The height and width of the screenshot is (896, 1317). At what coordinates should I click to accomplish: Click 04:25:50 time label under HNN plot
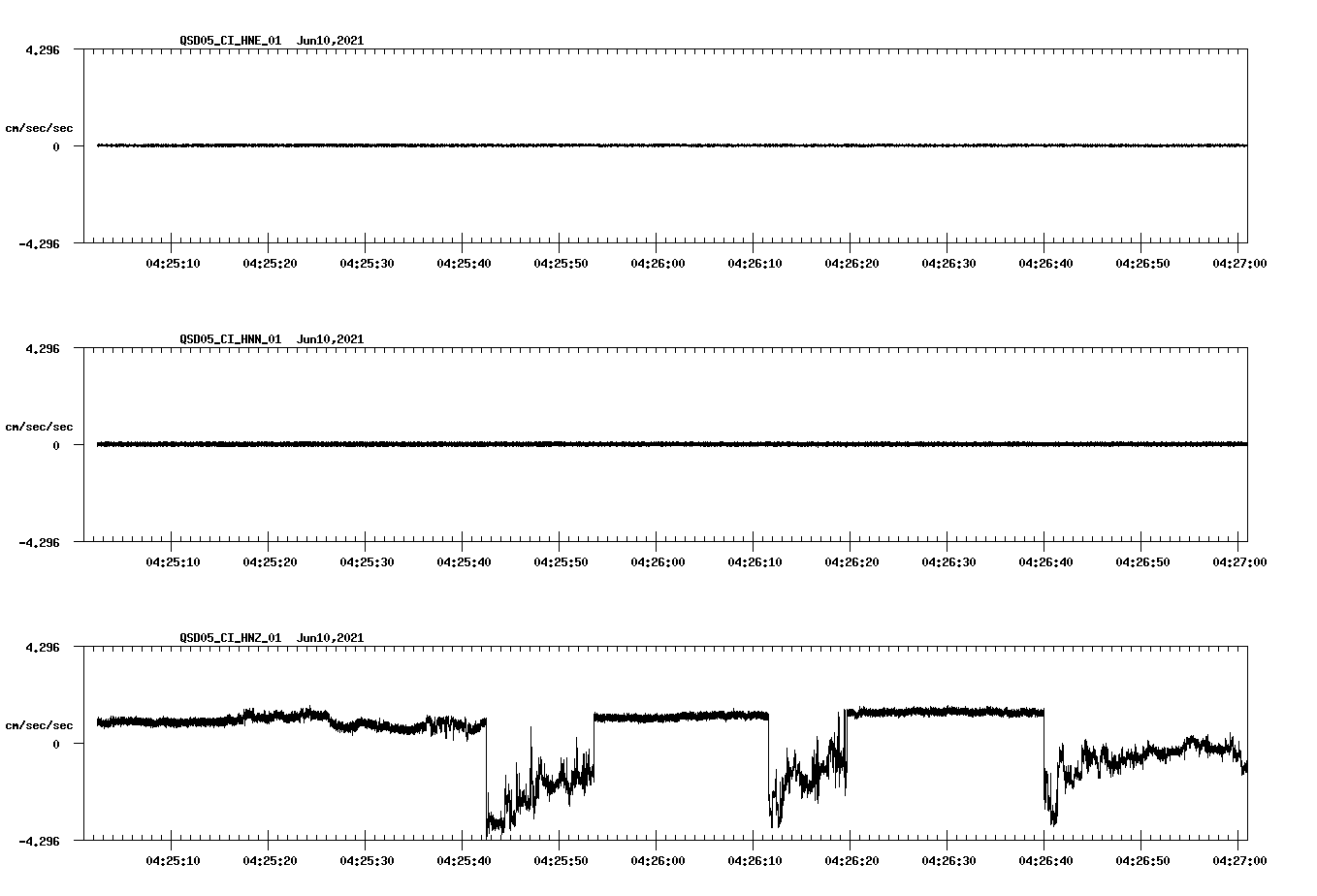click(561, 561)
